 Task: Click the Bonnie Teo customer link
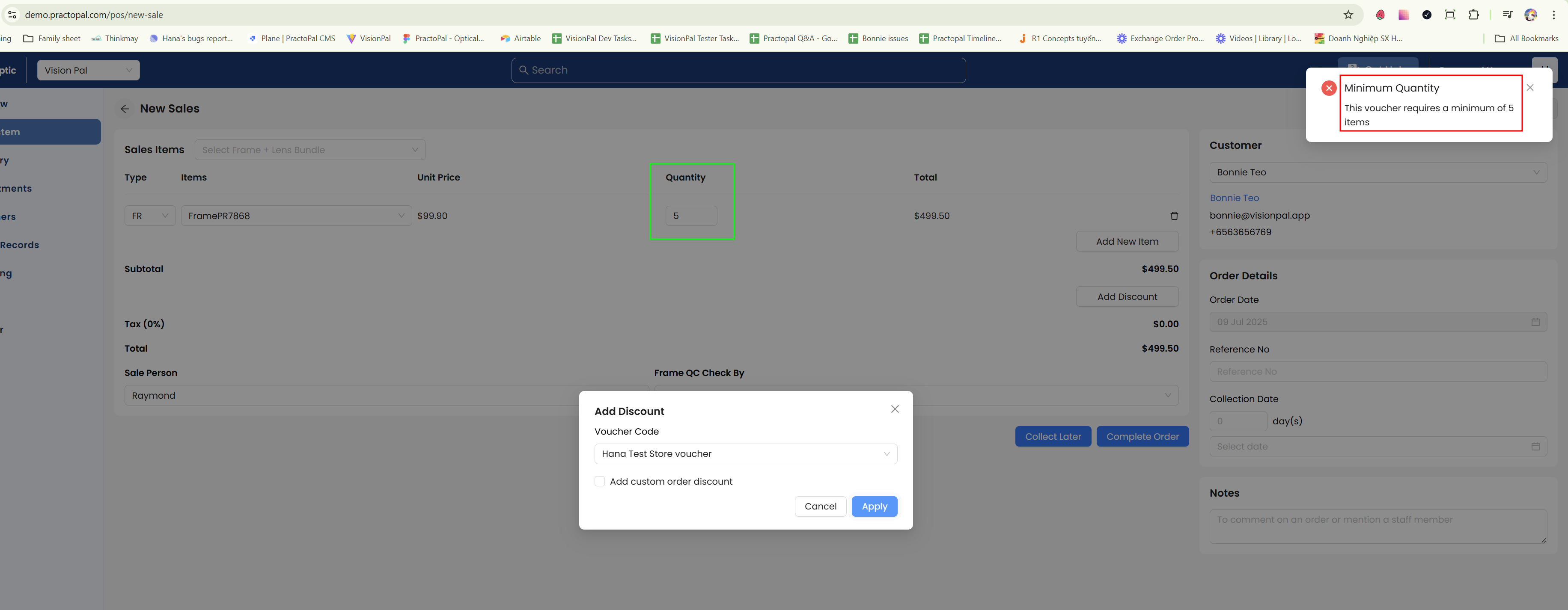tap(1234, 198)
